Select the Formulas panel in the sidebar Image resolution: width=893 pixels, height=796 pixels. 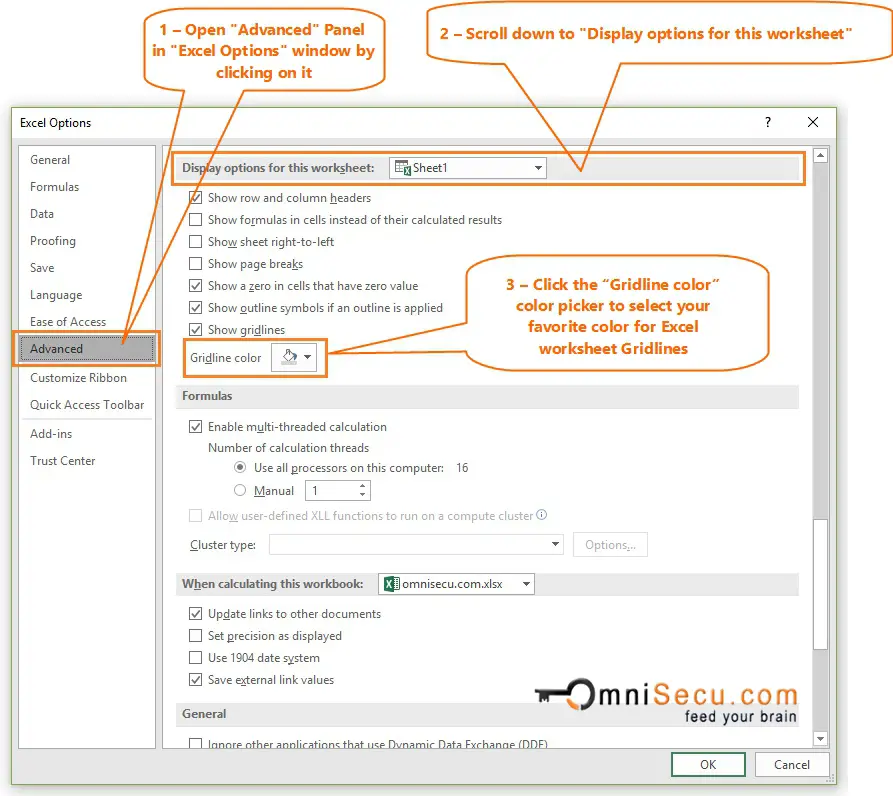[x=54, y=186]
